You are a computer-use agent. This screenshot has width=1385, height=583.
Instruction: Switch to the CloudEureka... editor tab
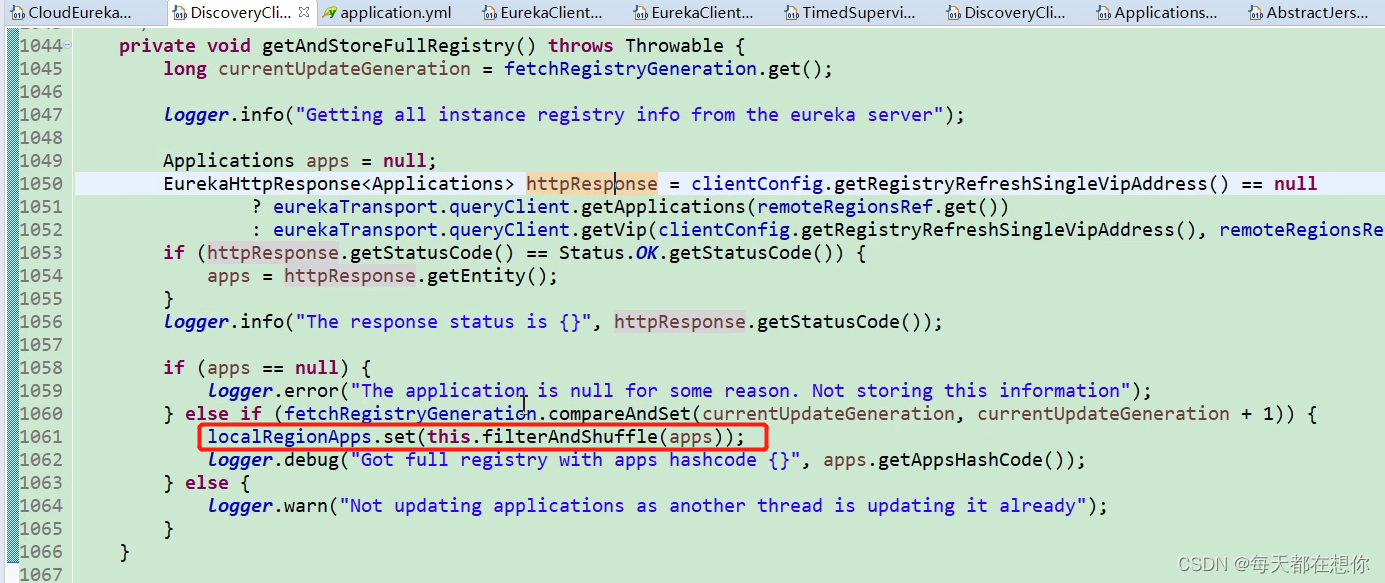click(78, 13)
